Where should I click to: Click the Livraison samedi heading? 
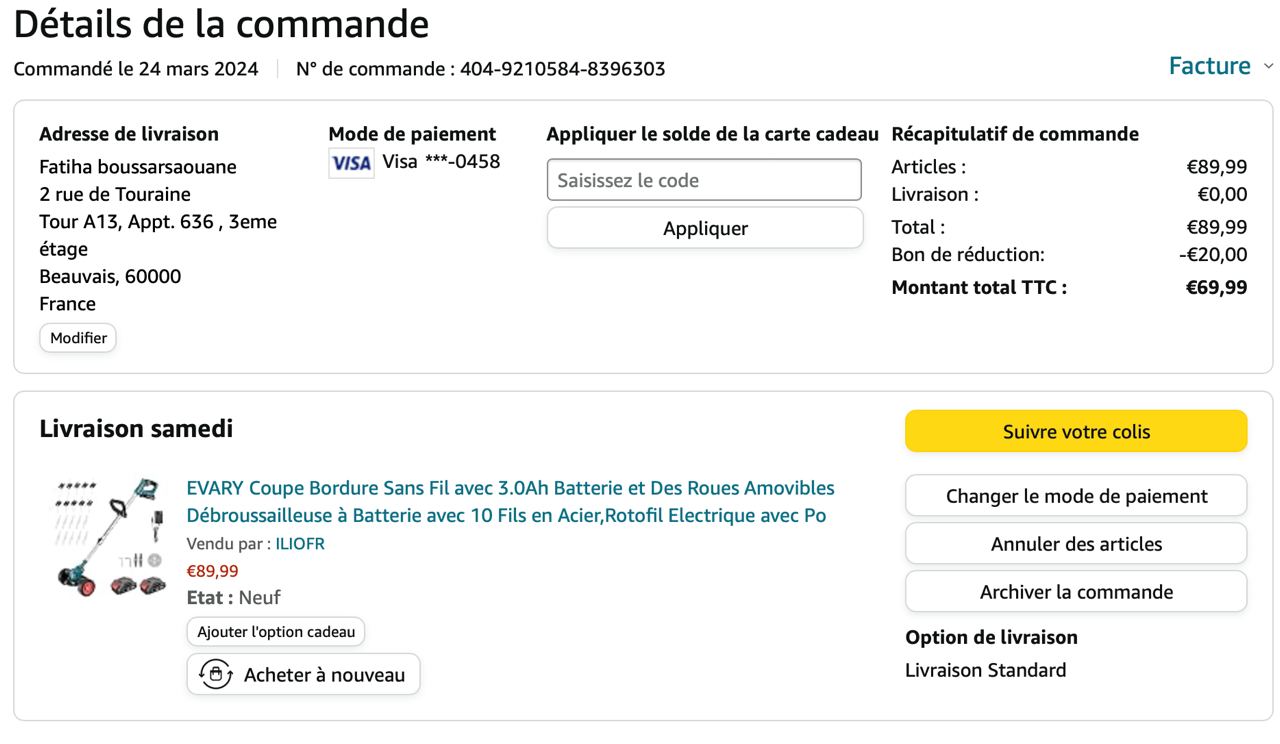[x=136, y=429]
